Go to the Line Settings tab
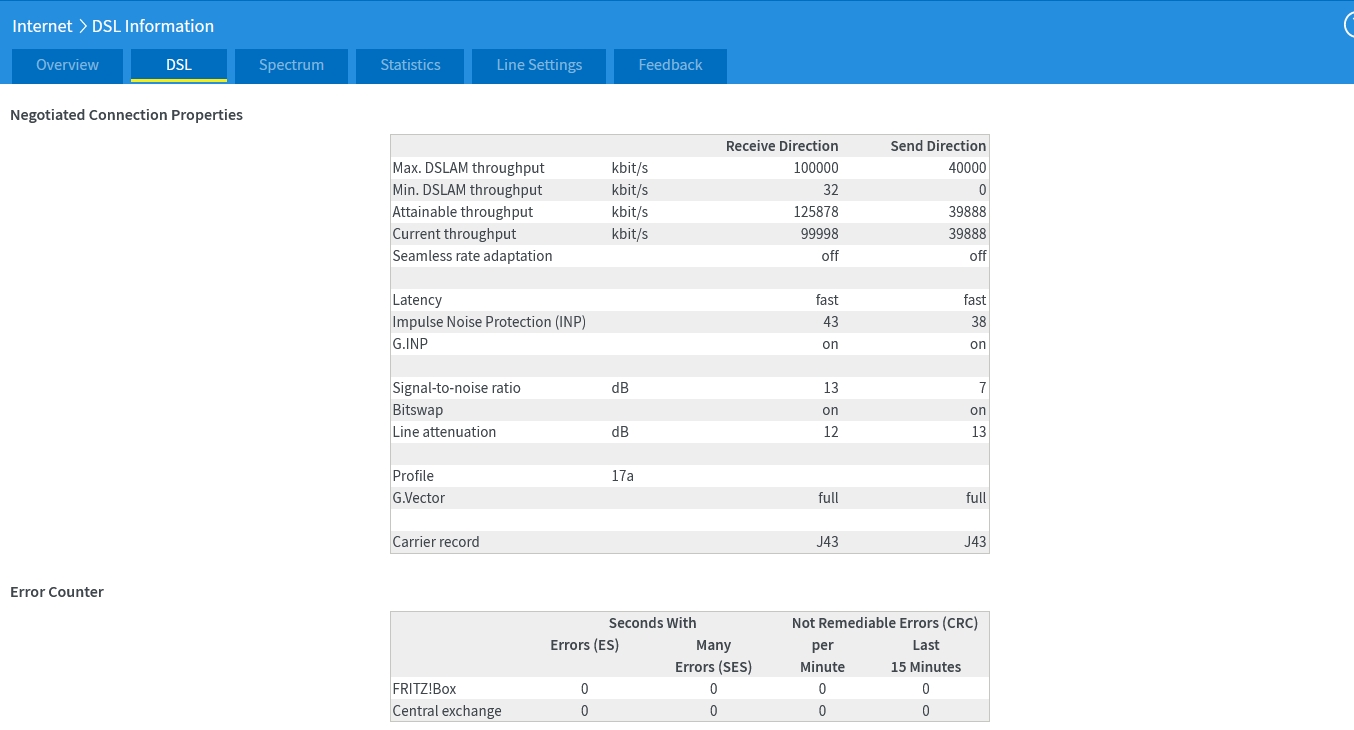The width and height of the screenshot is (1354, 730). pyautogui.click(x=539, y=65)
